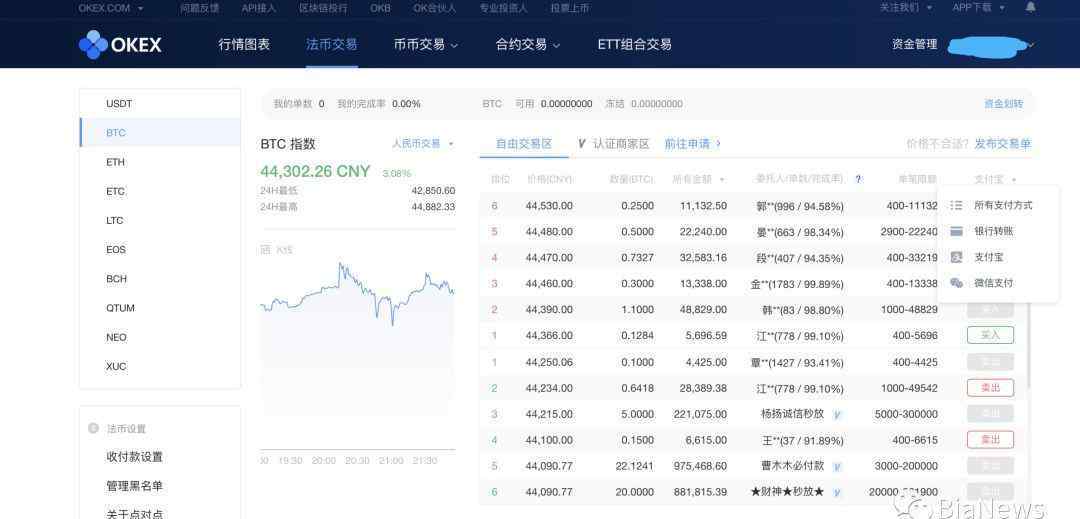Click the question mark help icon
This screenshot has height=519, width=1080.
tap(858, 179)
